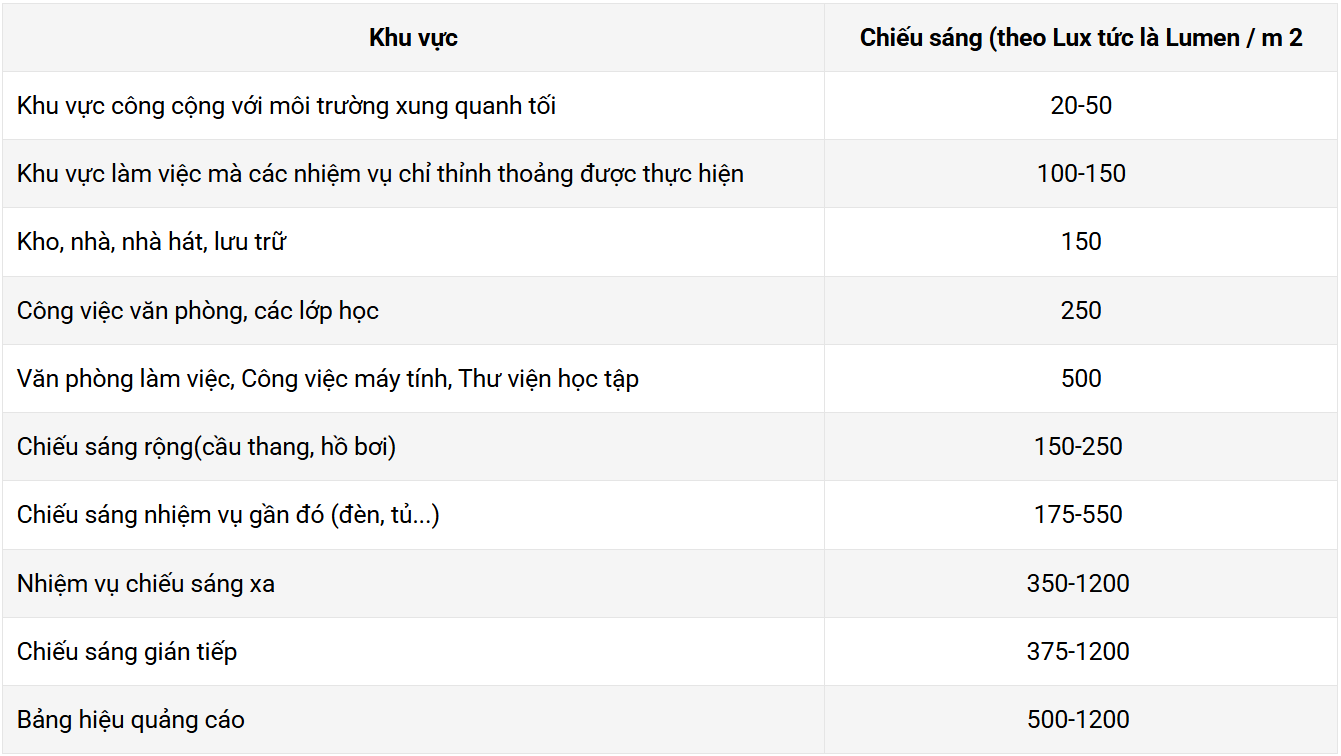
Task: Select the "Khu vực công cộng" row text
Action: pos(286,105)
